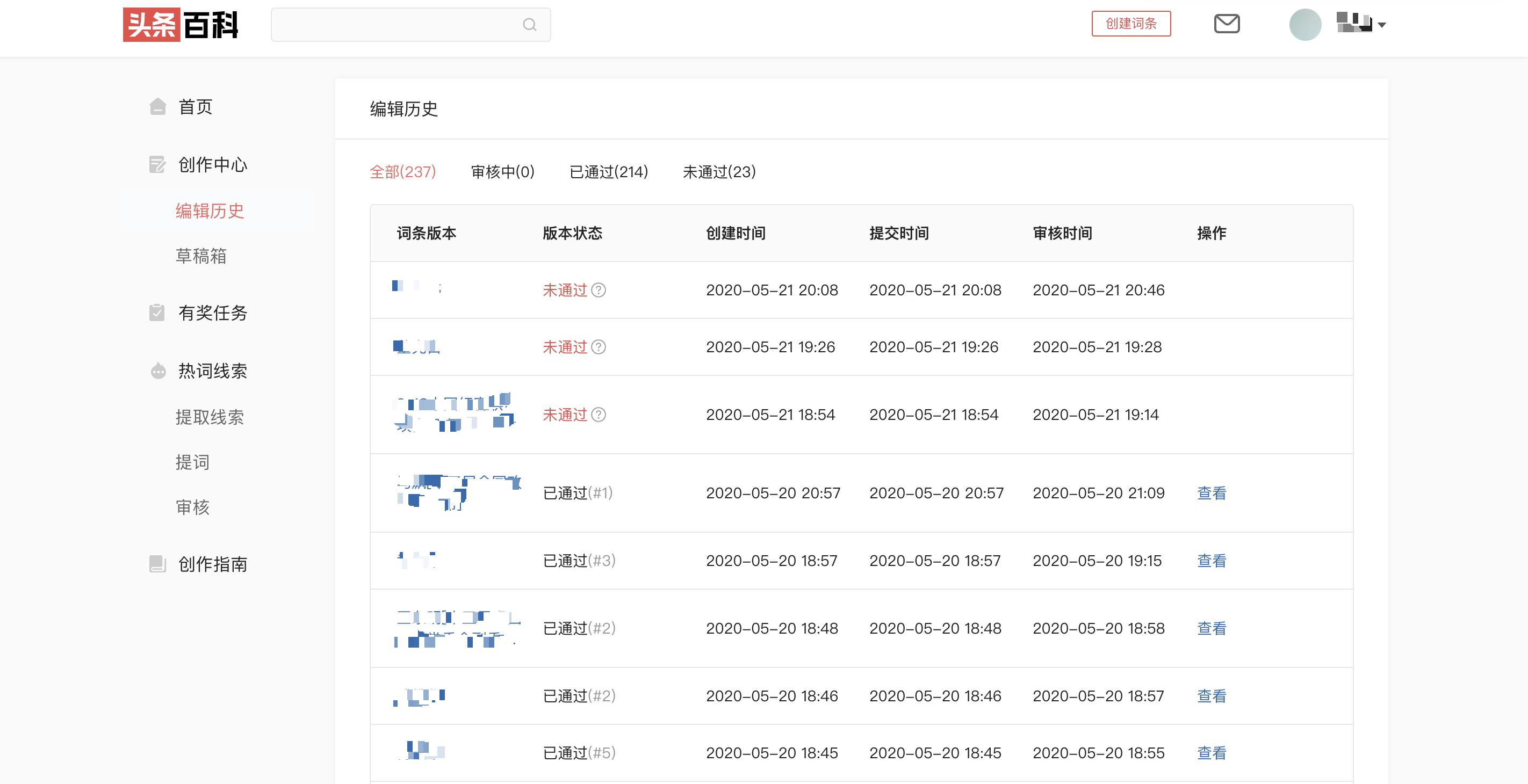The width and height of the screenshot is (1528, 784).
Task: Click the question mark beside first 未通过 status
Action: (599, 291)
